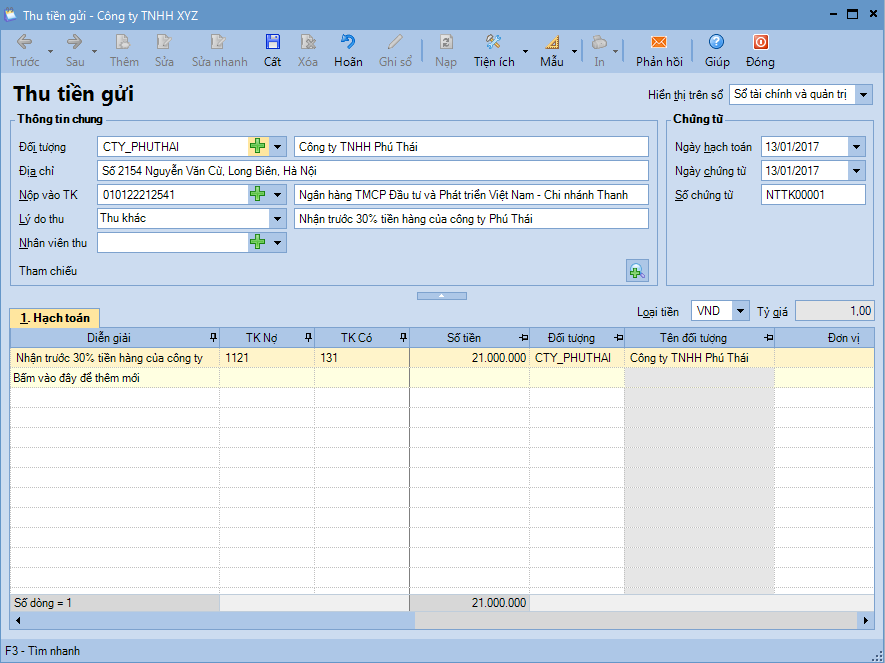Viewport: 885px width, 663px height.
Task: Click the In print icon
Action: (x=599, y=51)
